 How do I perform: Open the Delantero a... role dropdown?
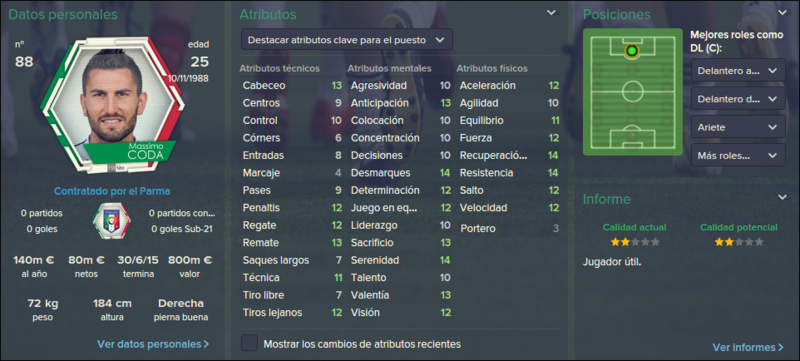[738, 70]
